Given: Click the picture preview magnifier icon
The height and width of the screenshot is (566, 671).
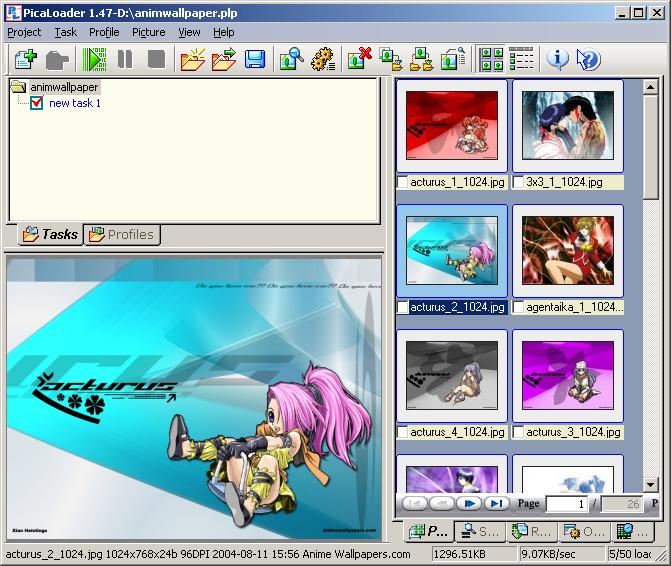Looking at the screenshot, I should pos(291,59).
